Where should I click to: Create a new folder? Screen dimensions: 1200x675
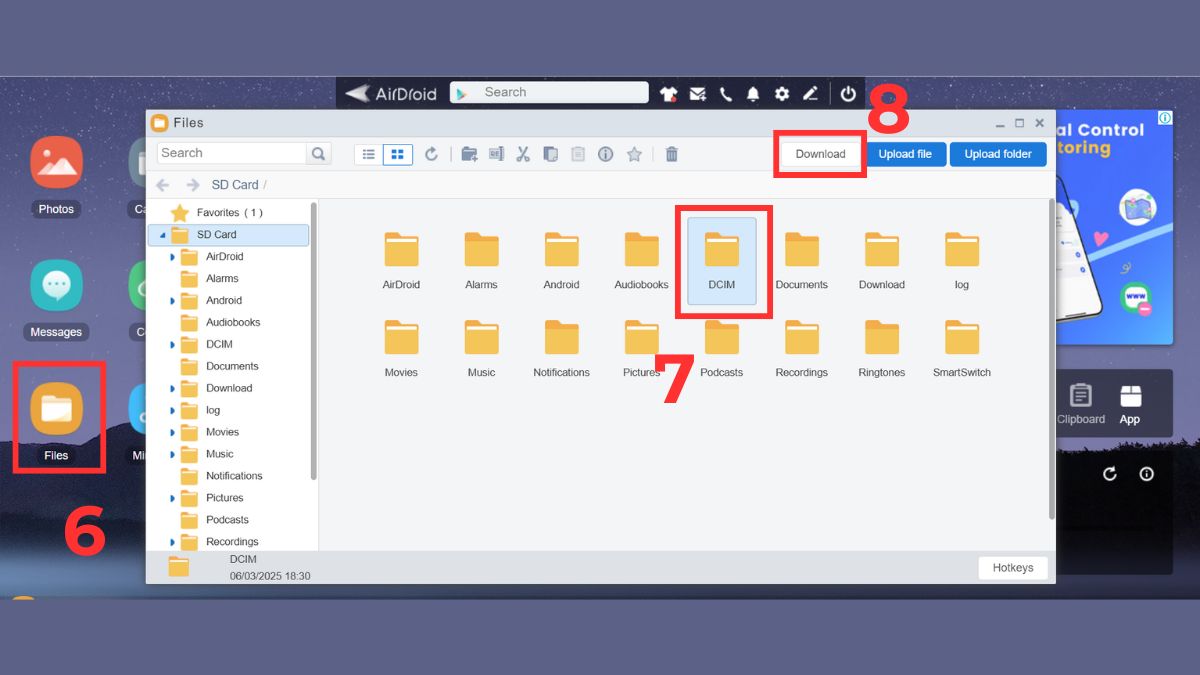tap(469, 154)
